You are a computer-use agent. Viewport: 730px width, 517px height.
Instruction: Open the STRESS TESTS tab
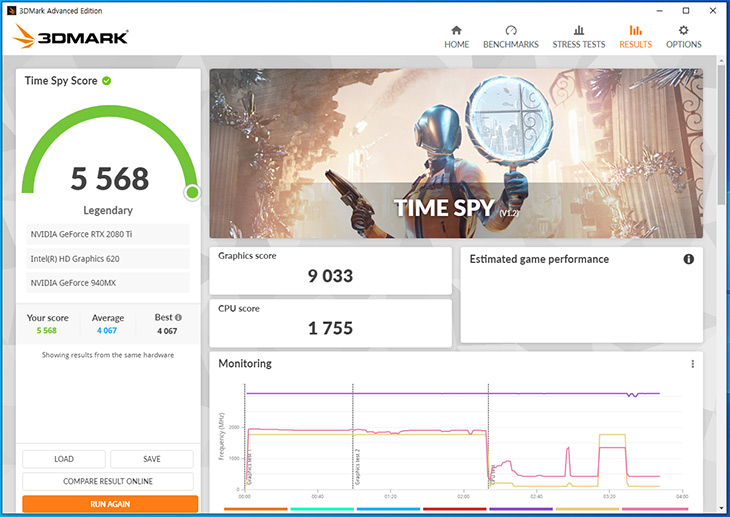point(579,37)
